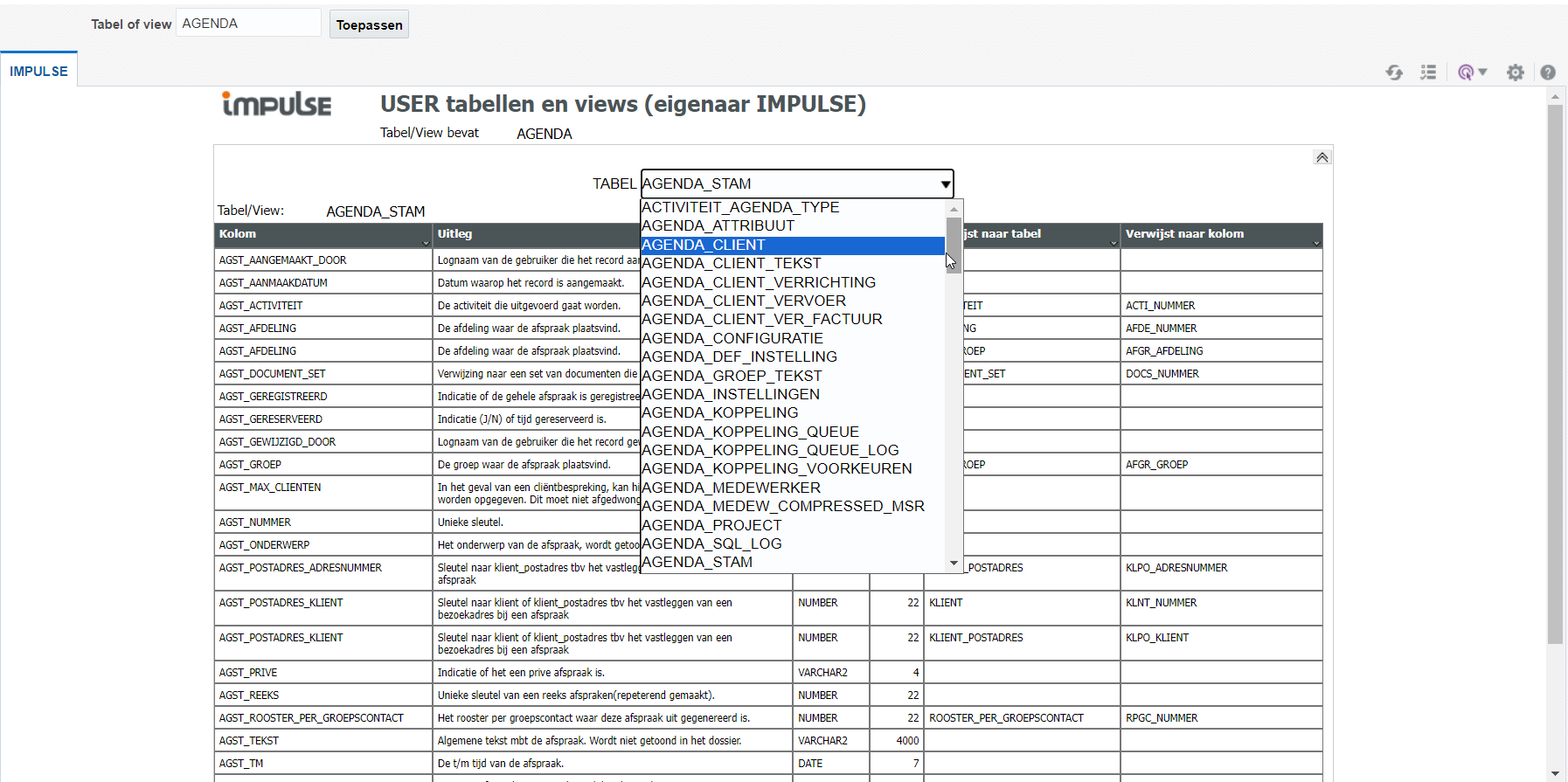This screenshot has height=782, width=1568.
Task: Click the refresh icon in the top toolbar
Action: pyautogui.click(x=1394, y=73)
